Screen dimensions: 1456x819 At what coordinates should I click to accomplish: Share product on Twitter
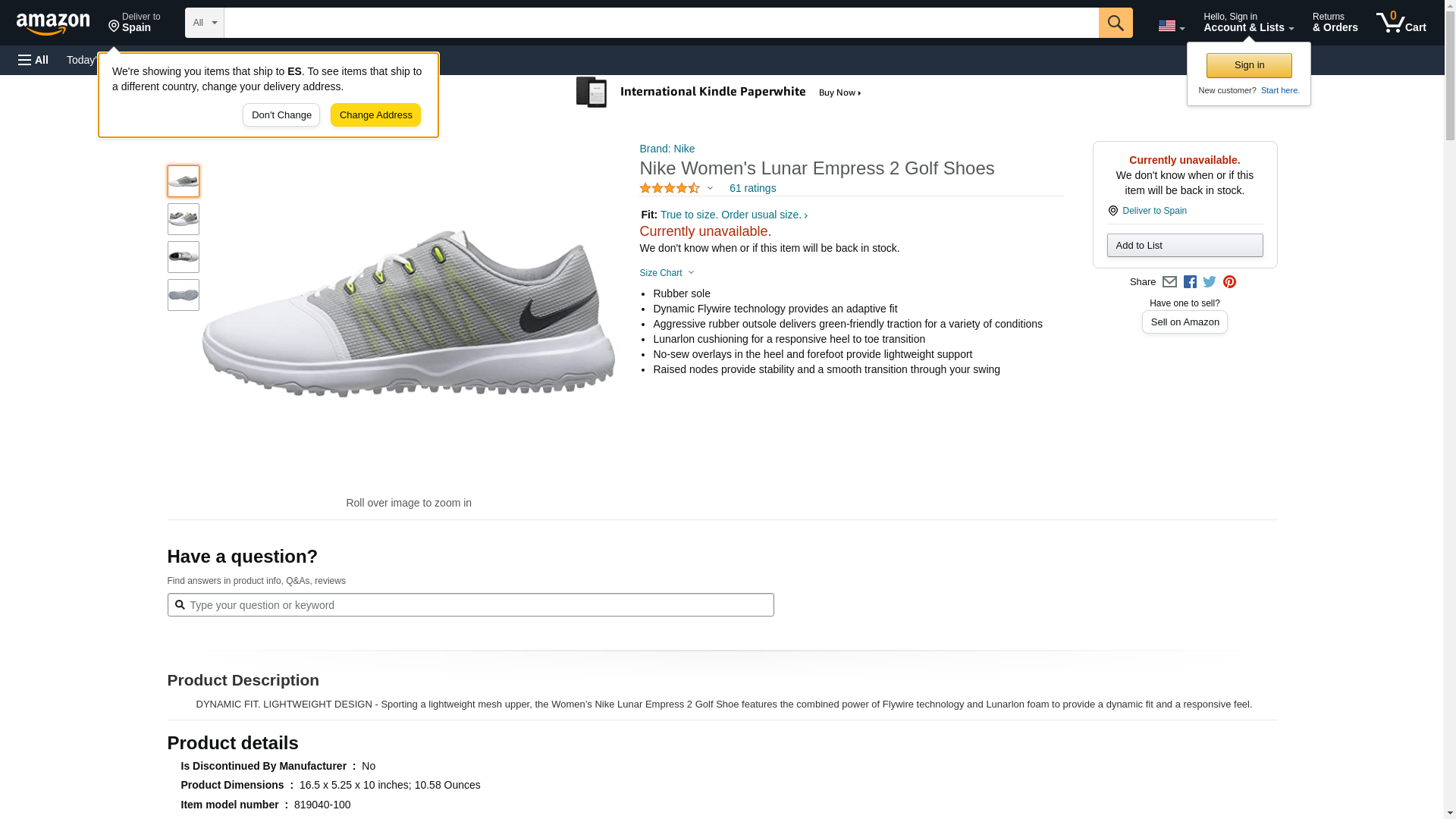click(1210, 282)
